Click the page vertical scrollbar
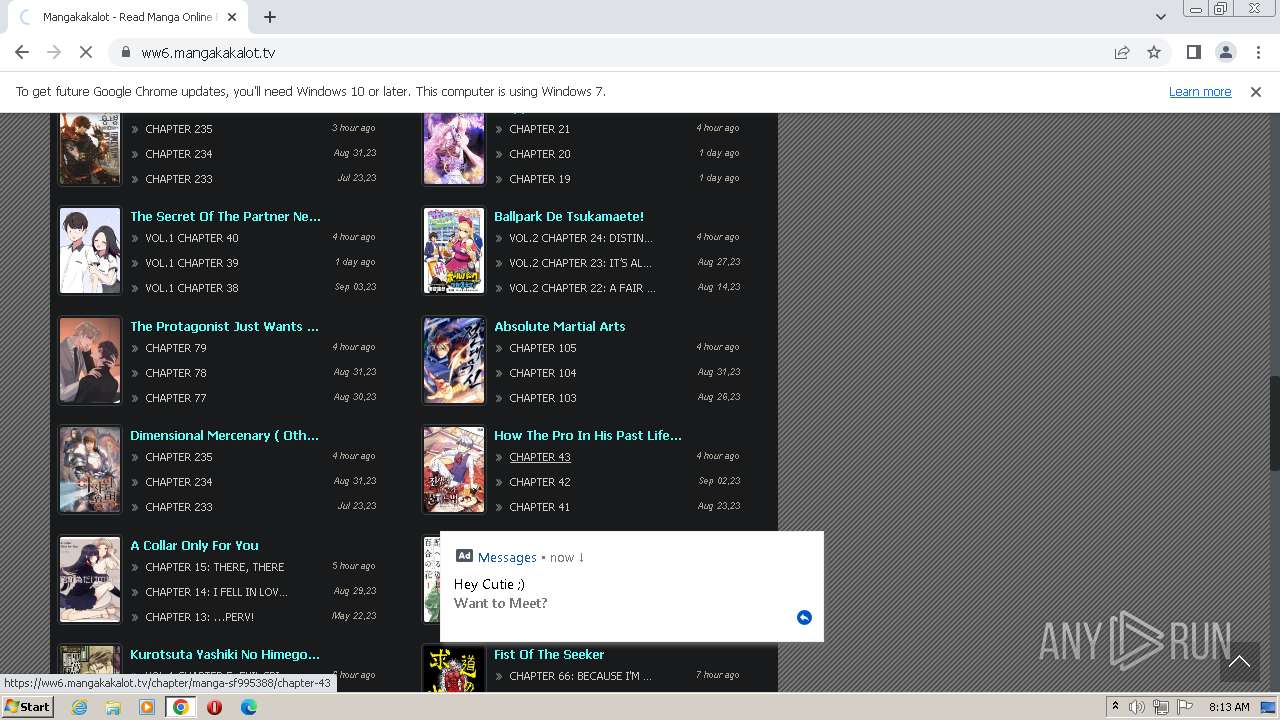The image size is (1280, 720). (x=1274, y=423)
